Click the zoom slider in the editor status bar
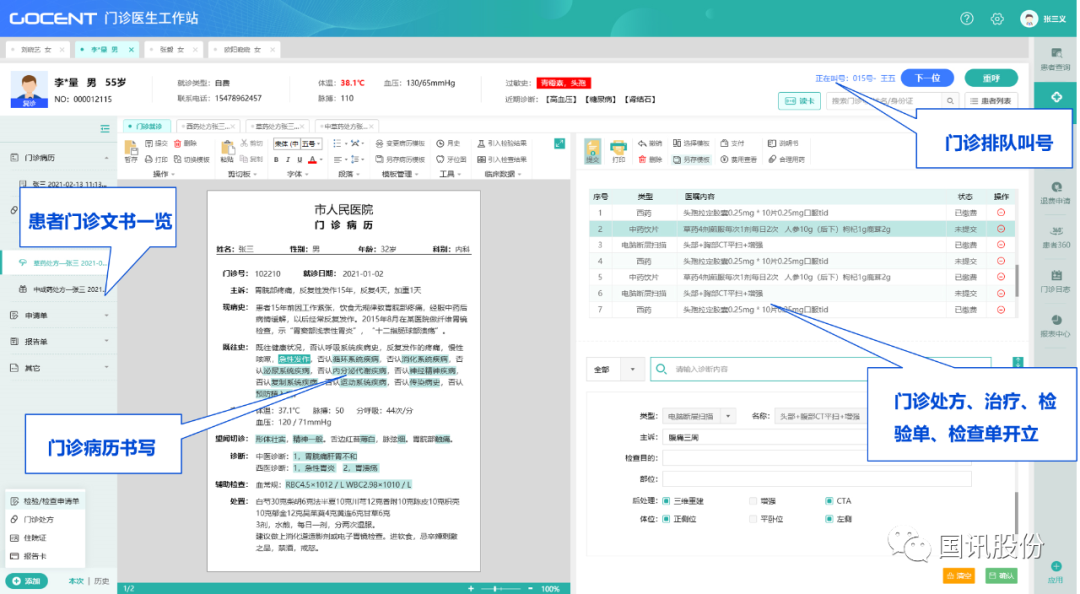 tap(499, 588)
